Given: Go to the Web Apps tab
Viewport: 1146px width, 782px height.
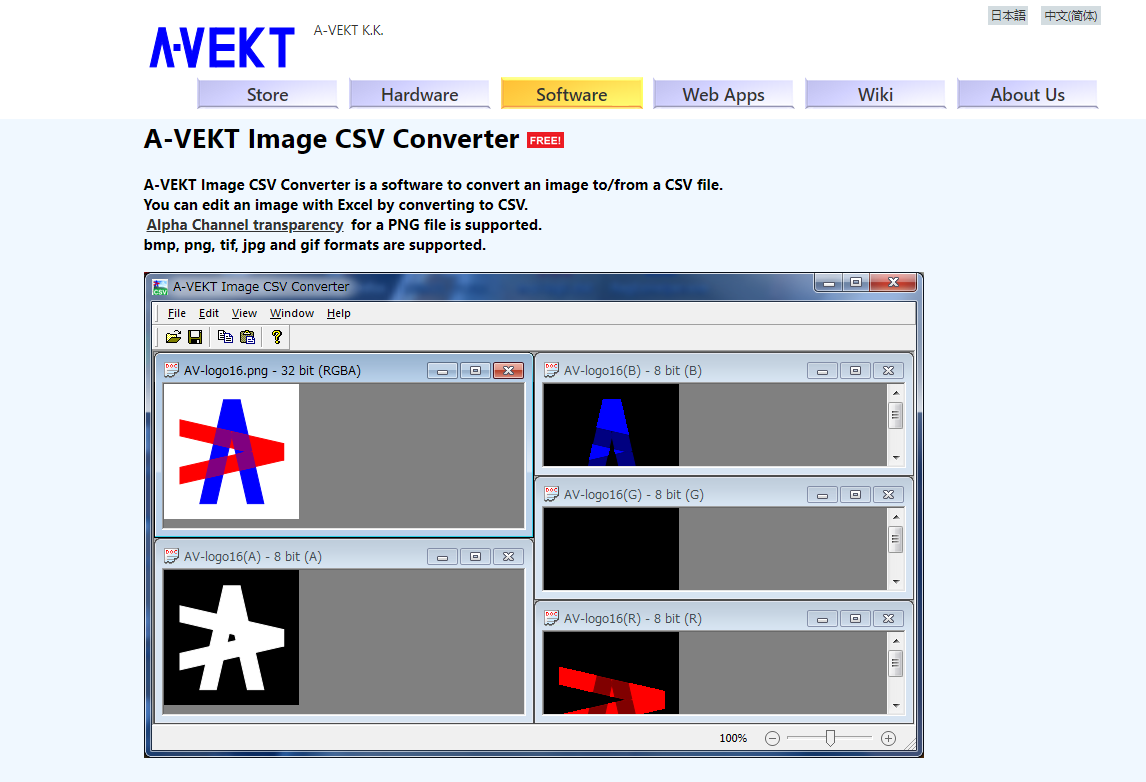Looking at the screenshot, I should (724, 94).
